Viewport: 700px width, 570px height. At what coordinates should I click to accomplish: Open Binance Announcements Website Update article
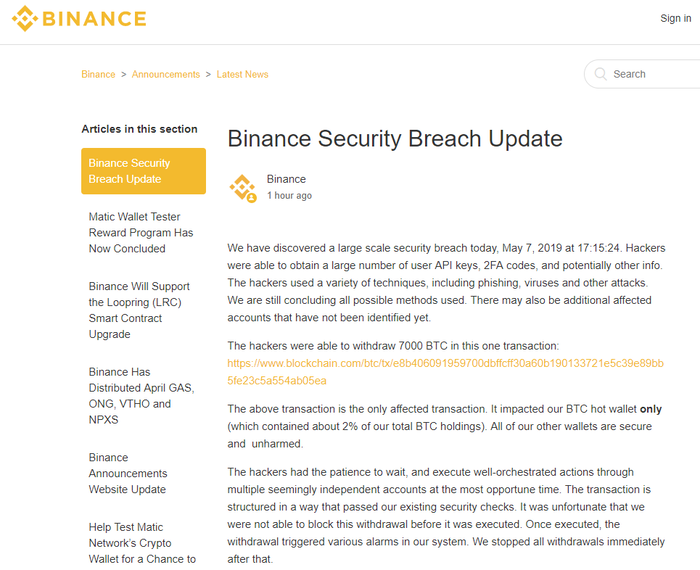click(128, 474)
